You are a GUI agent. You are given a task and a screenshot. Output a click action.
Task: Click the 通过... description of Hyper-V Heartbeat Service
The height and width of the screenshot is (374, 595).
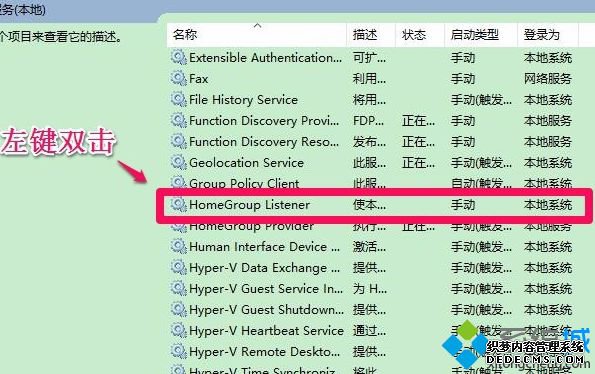(369, 331)
